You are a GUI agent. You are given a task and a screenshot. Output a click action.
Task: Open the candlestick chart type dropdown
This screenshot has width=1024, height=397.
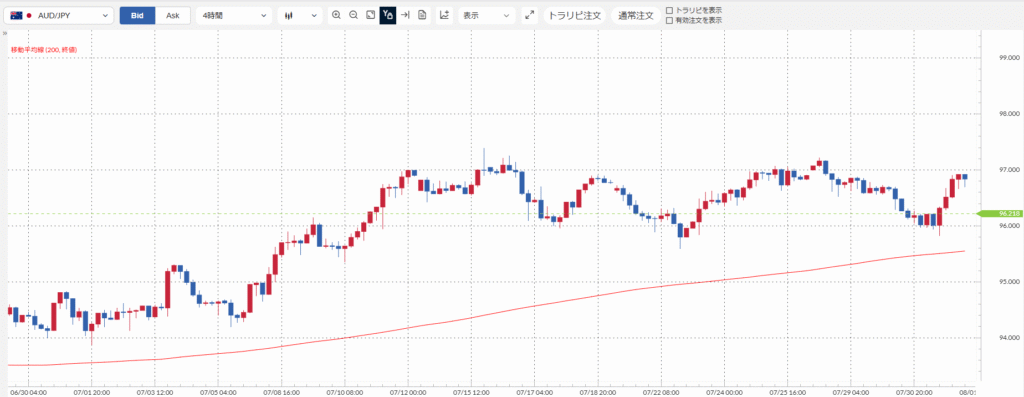pos(300,16)
